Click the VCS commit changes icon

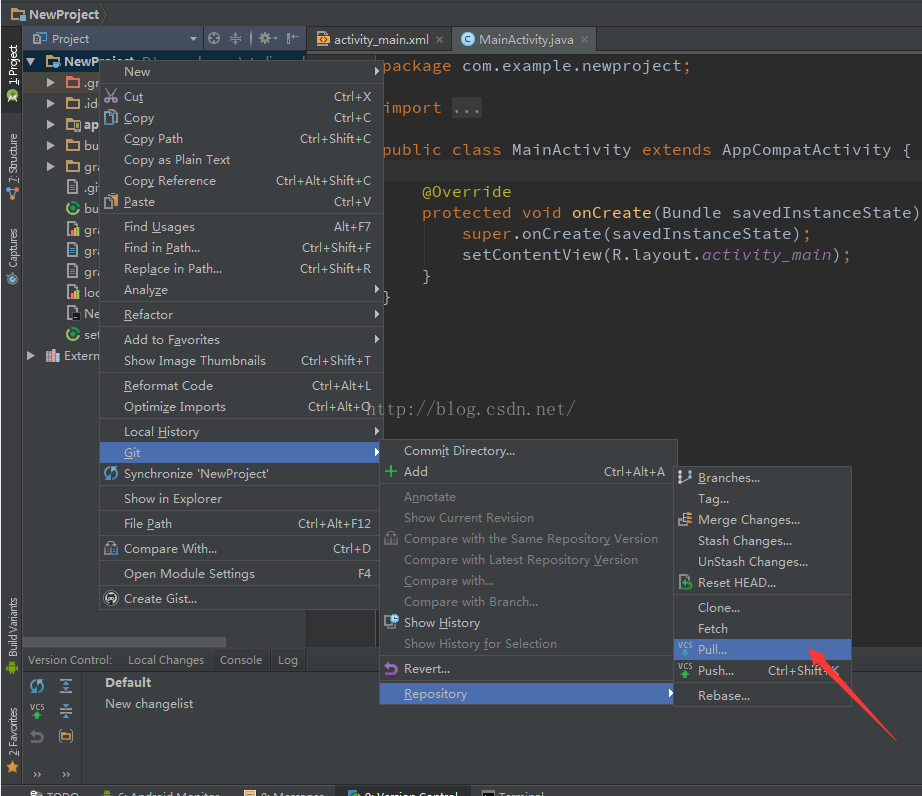(37, 711)
